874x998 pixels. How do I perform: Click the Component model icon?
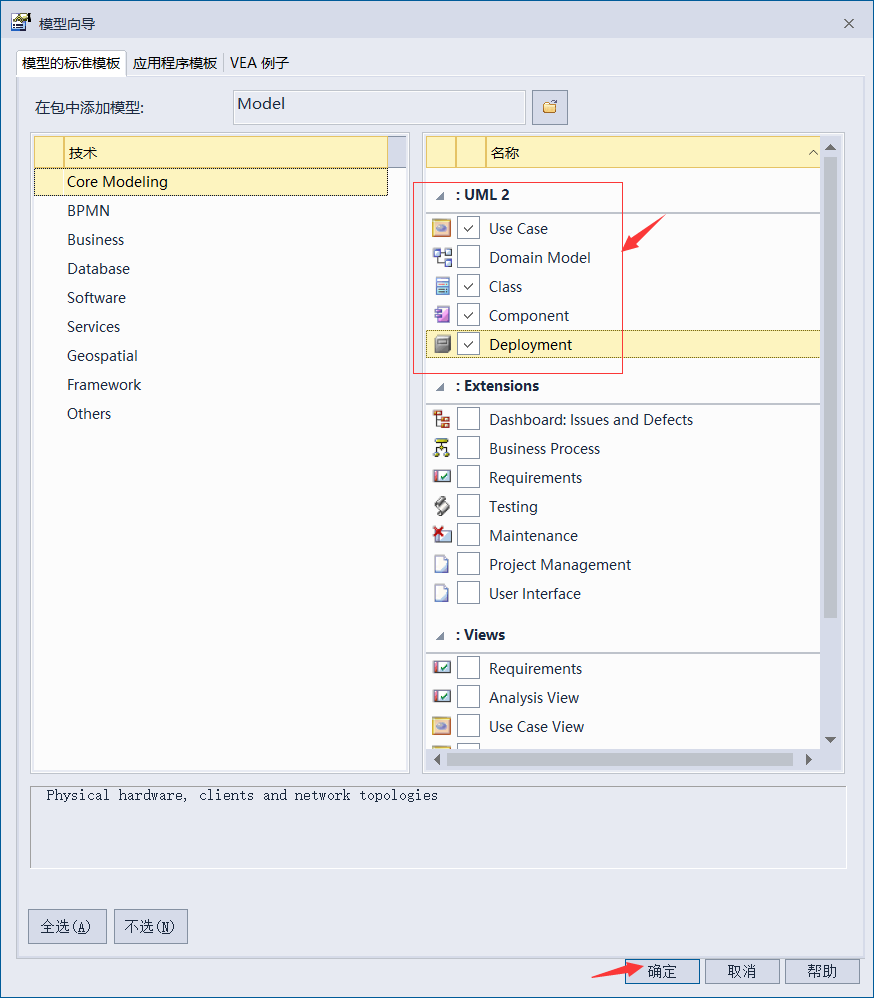tap(440, 314)
